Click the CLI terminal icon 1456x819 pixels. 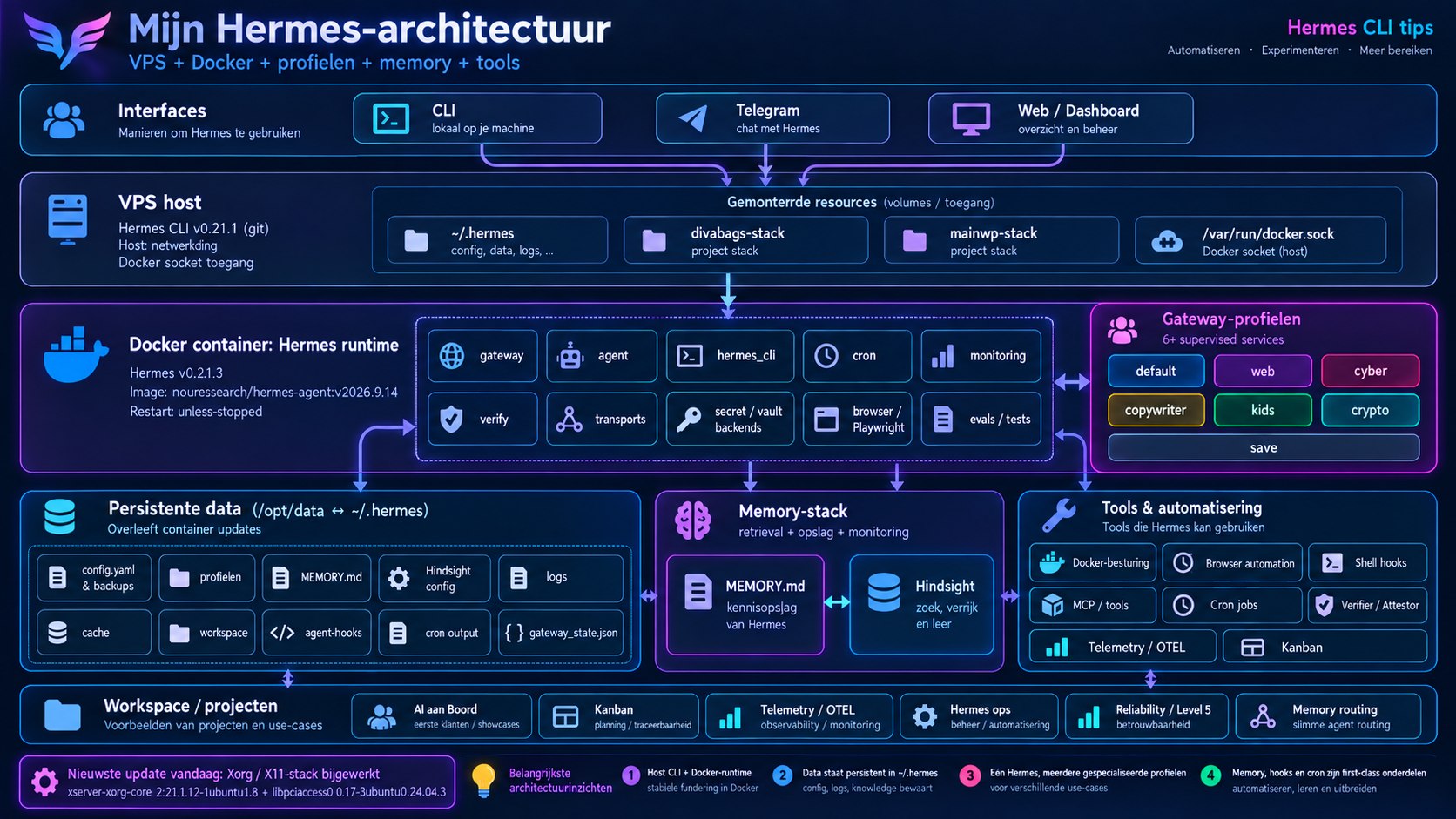tap(391, 118)
